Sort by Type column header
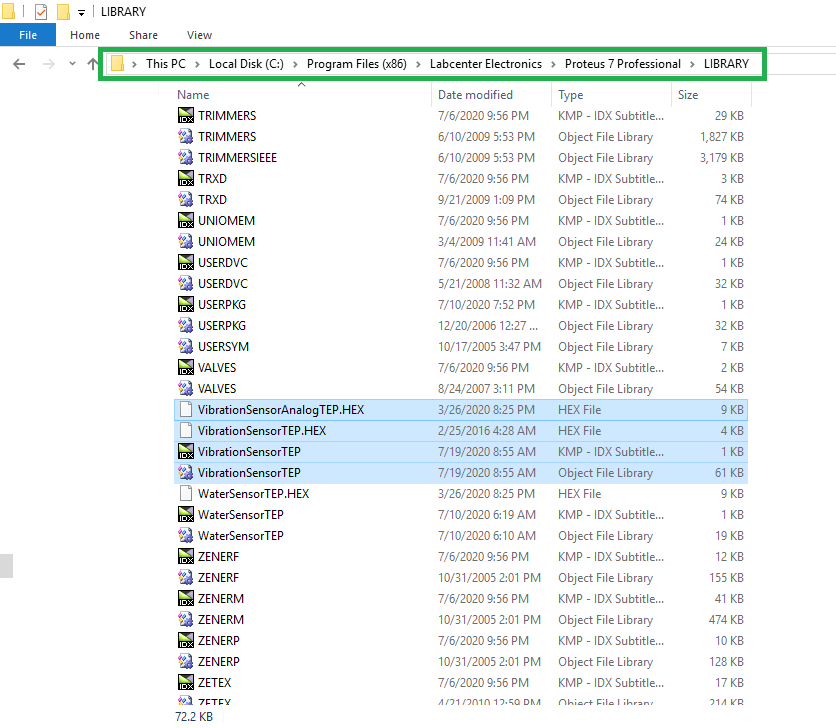This screenshot has width=836, height=728. tap(570, 95)
